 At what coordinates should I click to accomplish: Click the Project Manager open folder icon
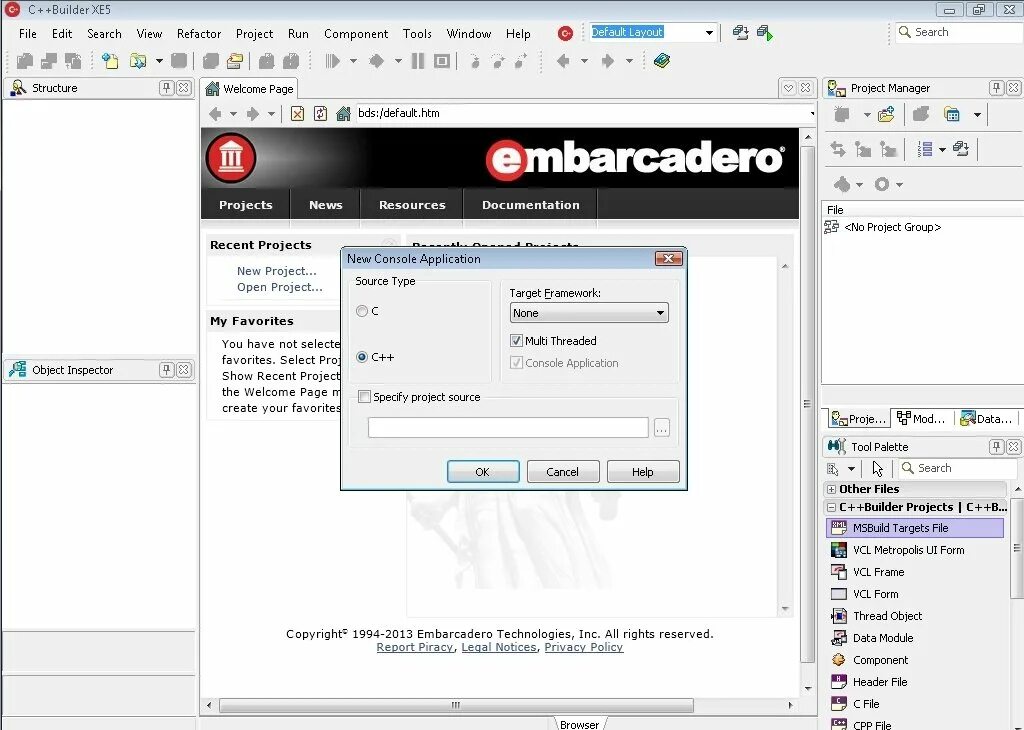point(886,115)
